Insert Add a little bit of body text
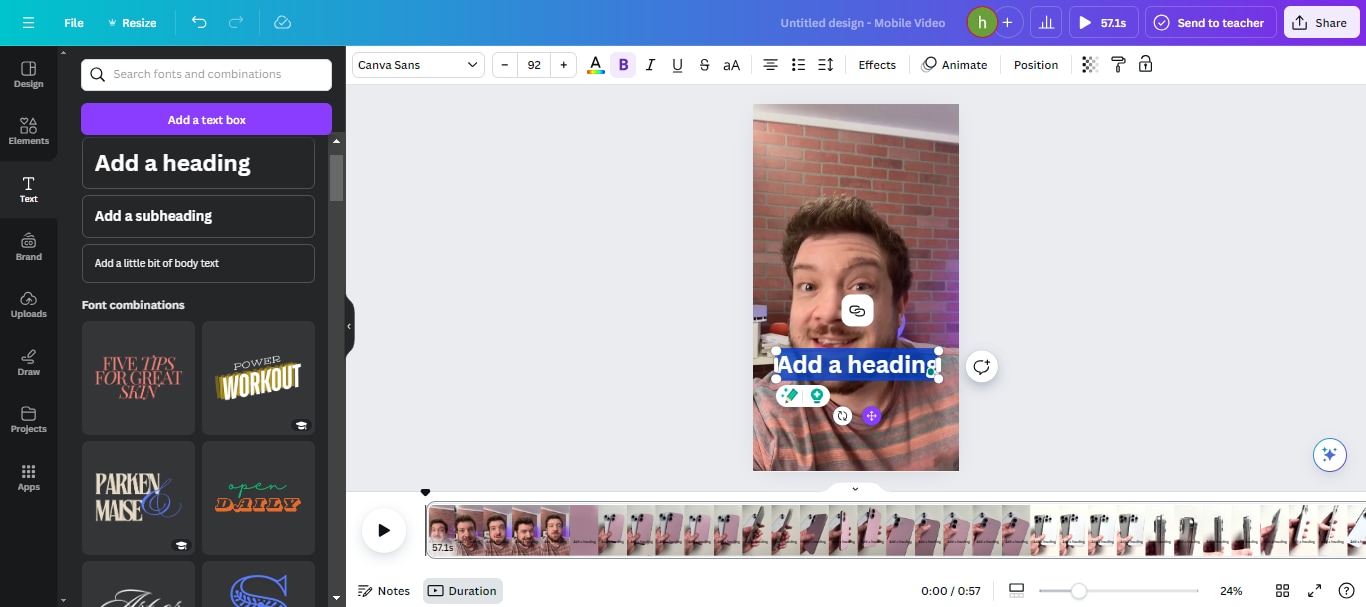1366x607 pixels. pyautogui.click(x=198, y=263)
